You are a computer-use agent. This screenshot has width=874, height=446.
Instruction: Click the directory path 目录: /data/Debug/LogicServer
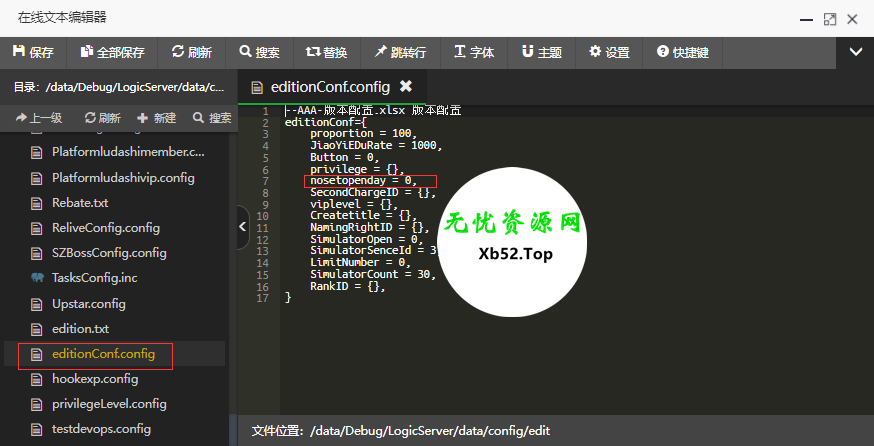[x=119, y=87]
